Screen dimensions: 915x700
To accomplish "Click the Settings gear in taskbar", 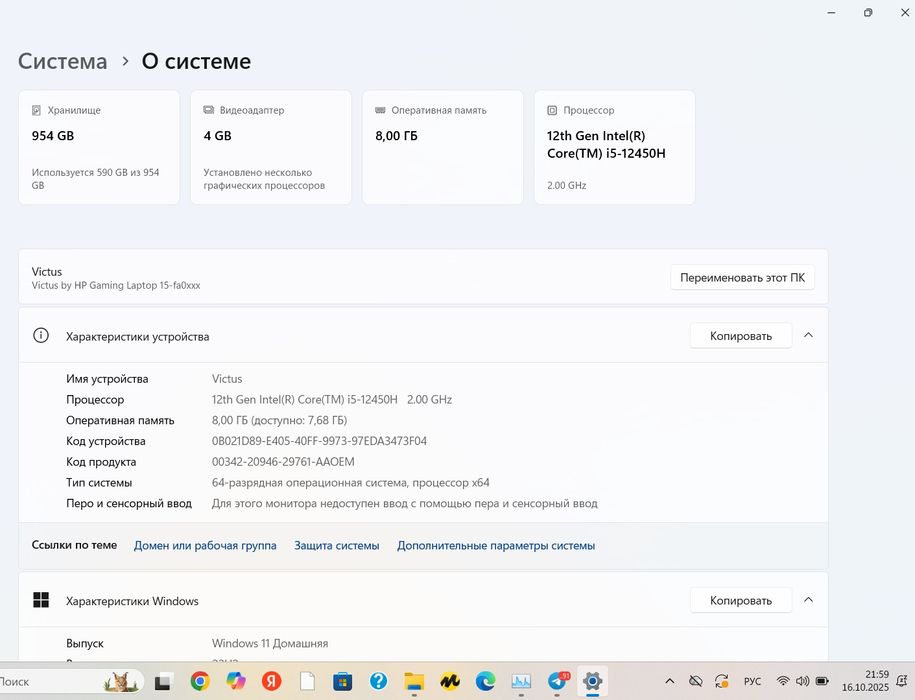I will click(x=592, y=681).
